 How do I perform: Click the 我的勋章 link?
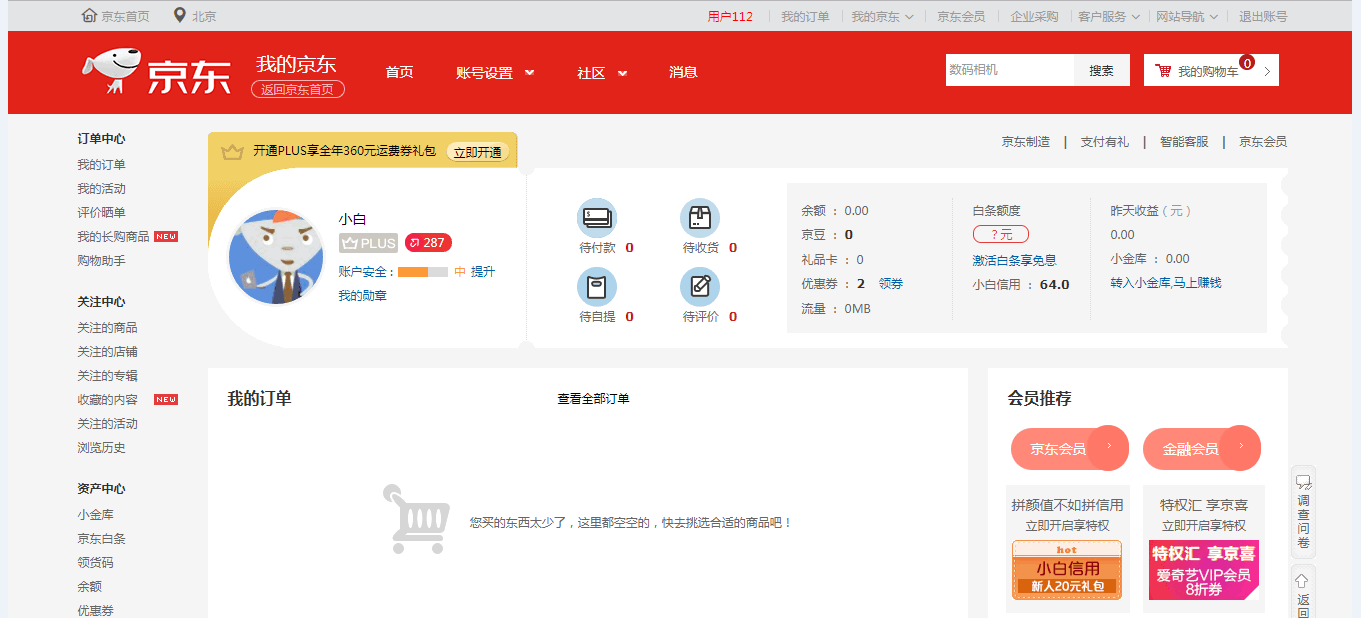click(x=363, y=295)
